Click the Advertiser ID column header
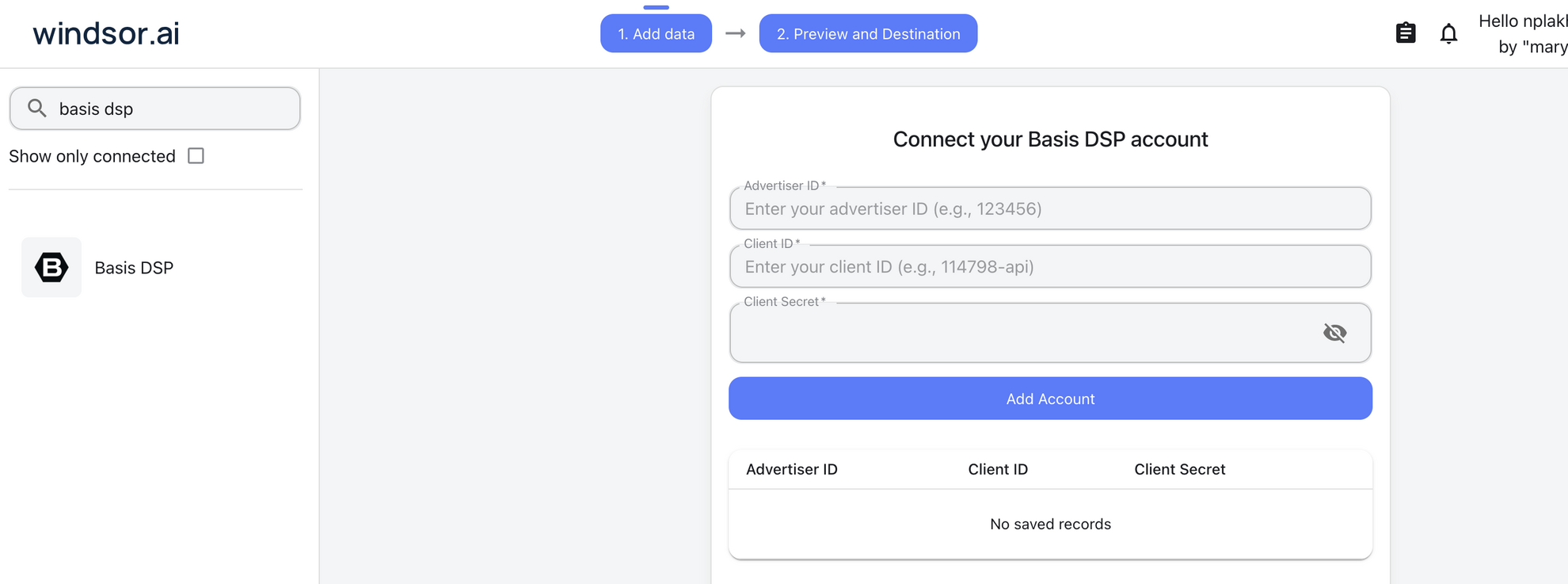 click(x=792, y=469)
